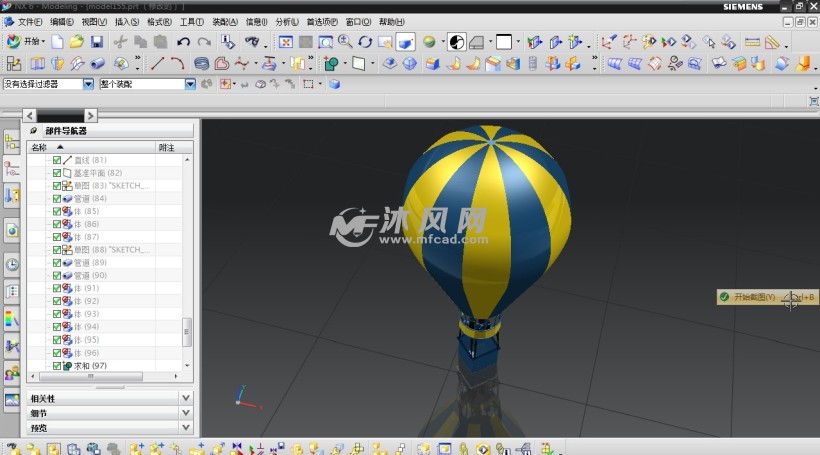
Task: Toggle checkbox for 基准平面 (82)
Action: [57, 173]
